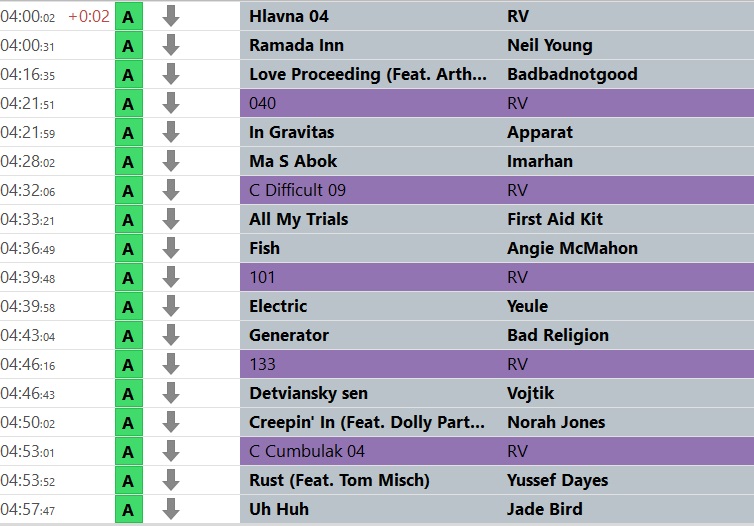Toggle green A badge for Ma S Abok

tap(129, 161)
